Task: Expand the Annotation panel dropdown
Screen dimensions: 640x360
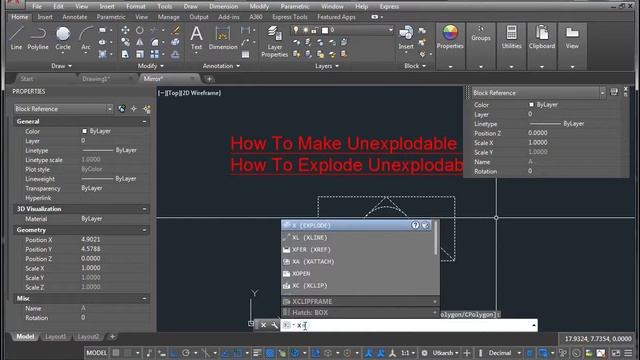Action: point(221,66)
